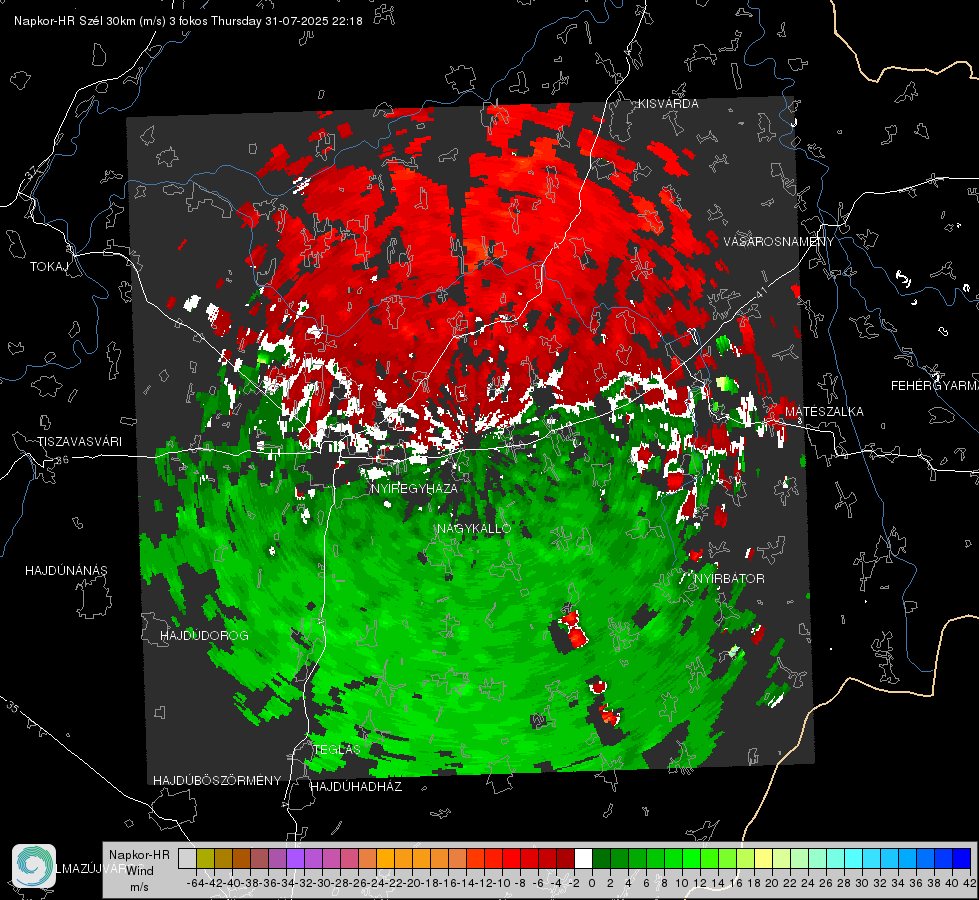The height and width of the screenshot is (900, 979).
Task: Select the MÁTÉSZALKA city label
Action: click(x=824, y=412)
